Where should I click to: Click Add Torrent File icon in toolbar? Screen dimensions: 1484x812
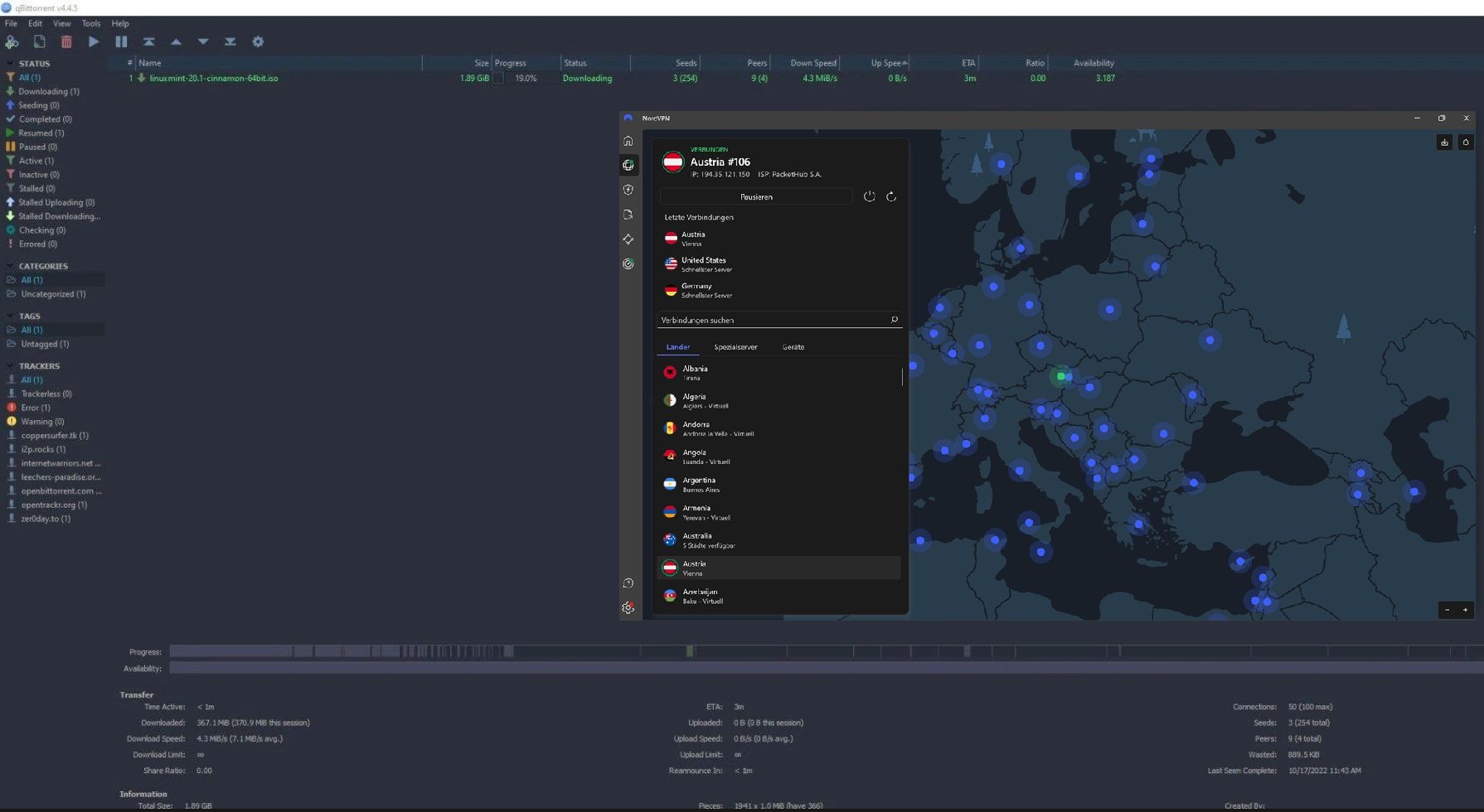39,41
